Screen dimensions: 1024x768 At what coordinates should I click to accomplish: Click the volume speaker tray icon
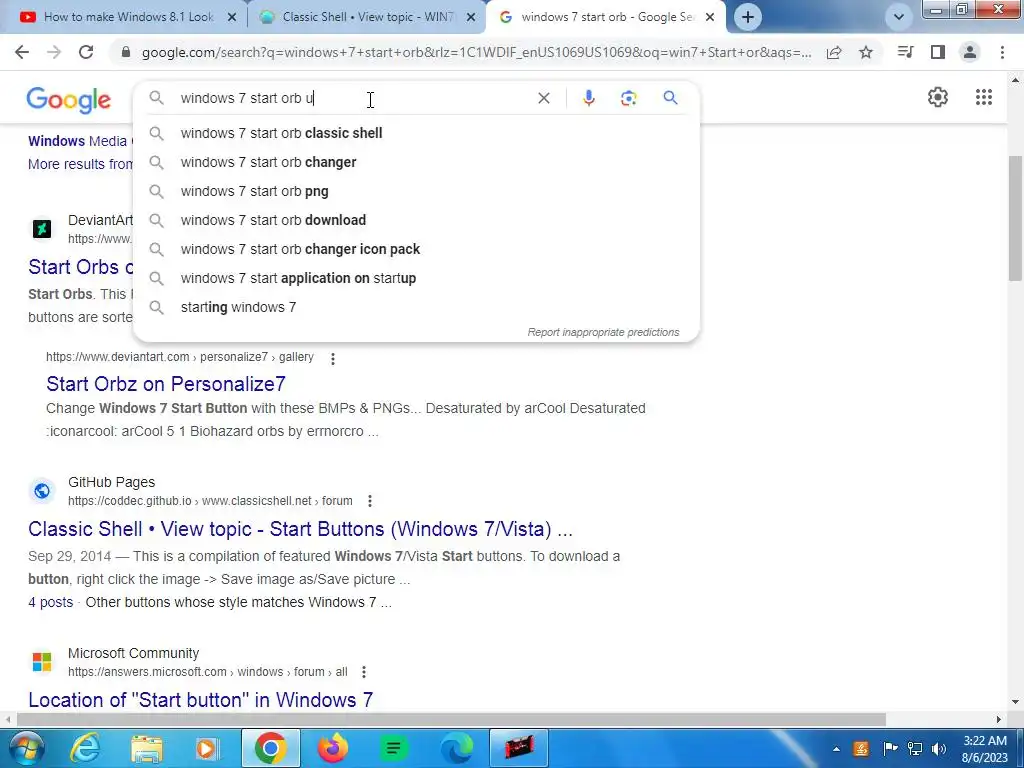tap(939, 749)
